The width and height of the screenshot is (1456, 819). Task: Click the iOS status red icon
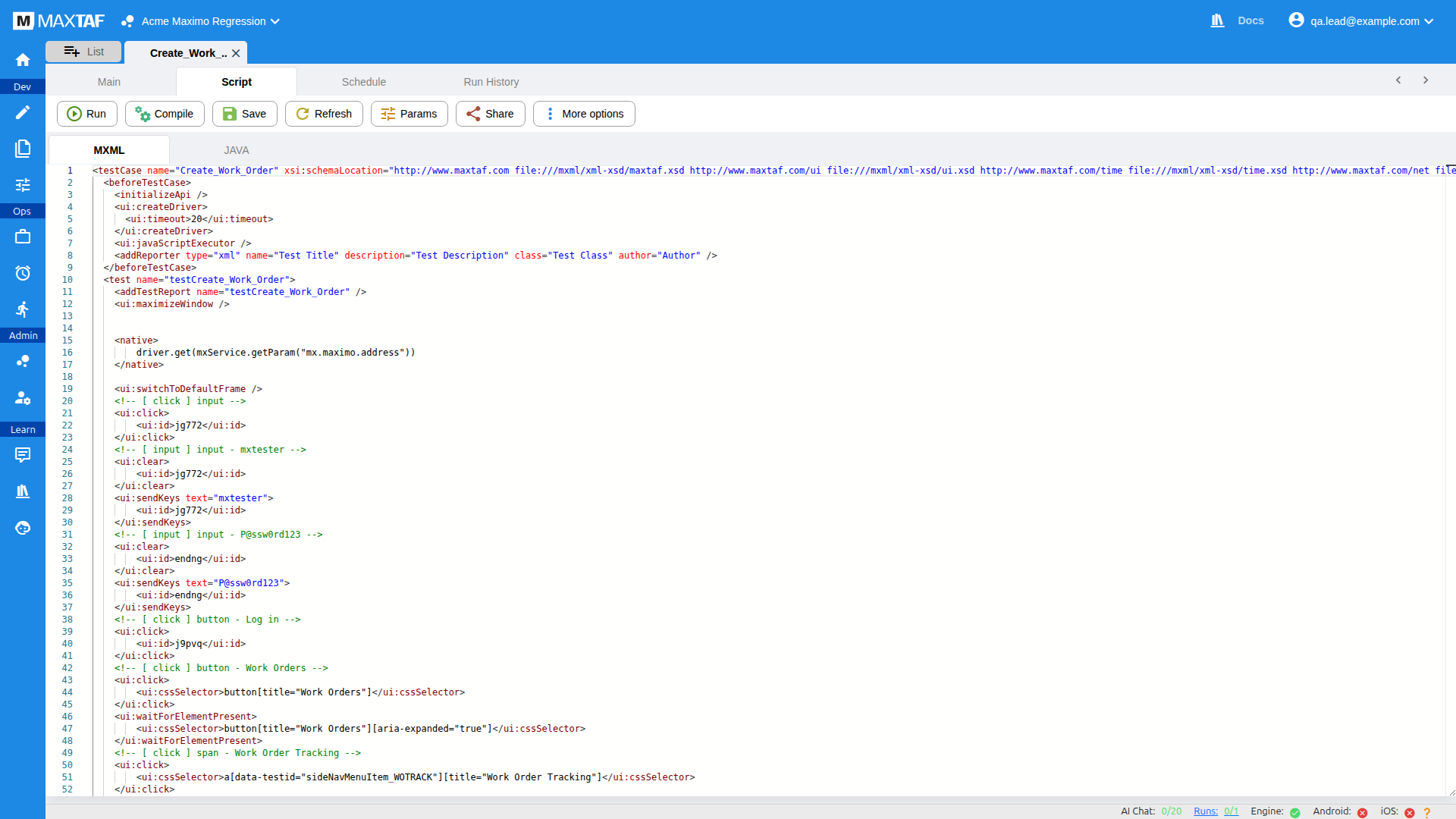pyautogui.click(x=1410, y=812)
